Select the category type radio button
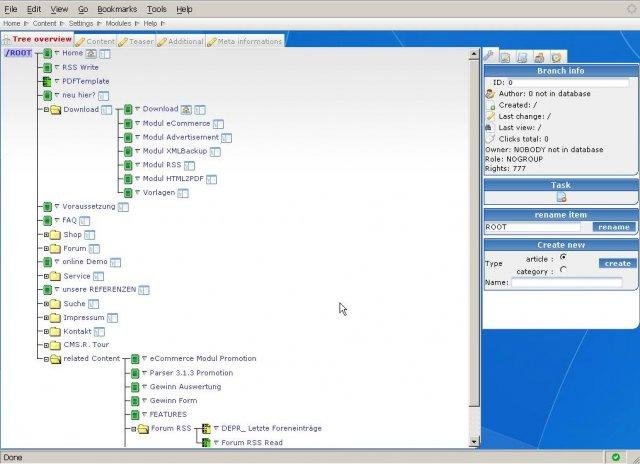The width and height of the screenshot is (640, 464). point(563,270)
